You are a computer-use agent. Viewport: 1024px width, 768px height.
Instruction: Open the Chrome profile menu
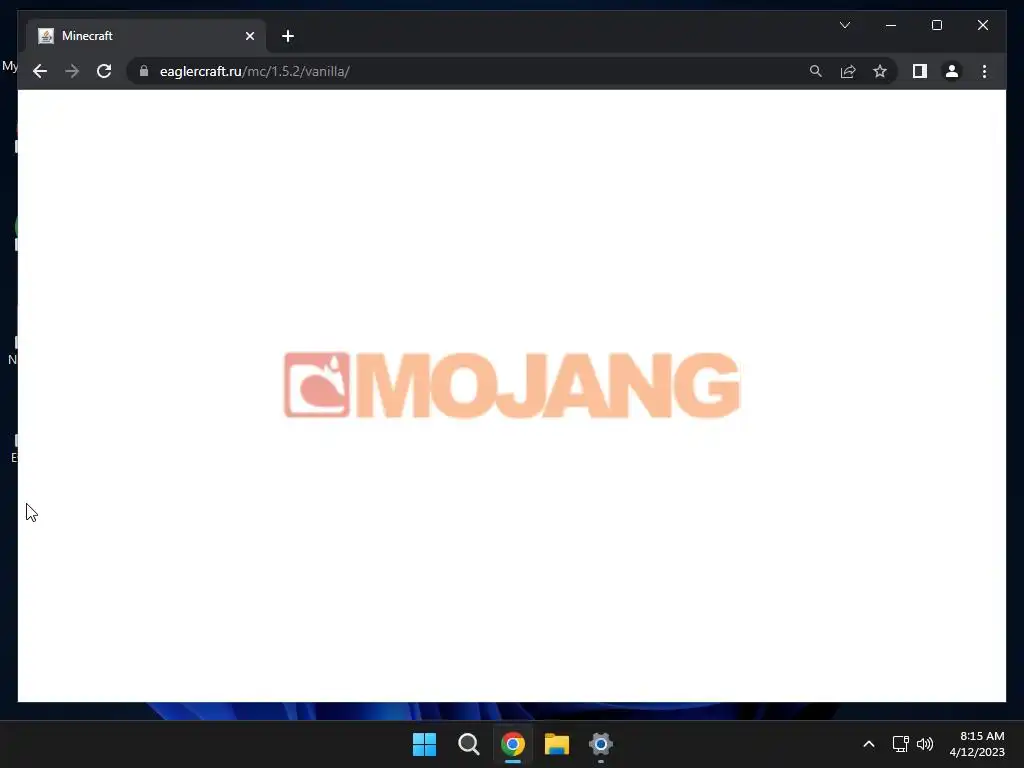[x=952, y=71]
